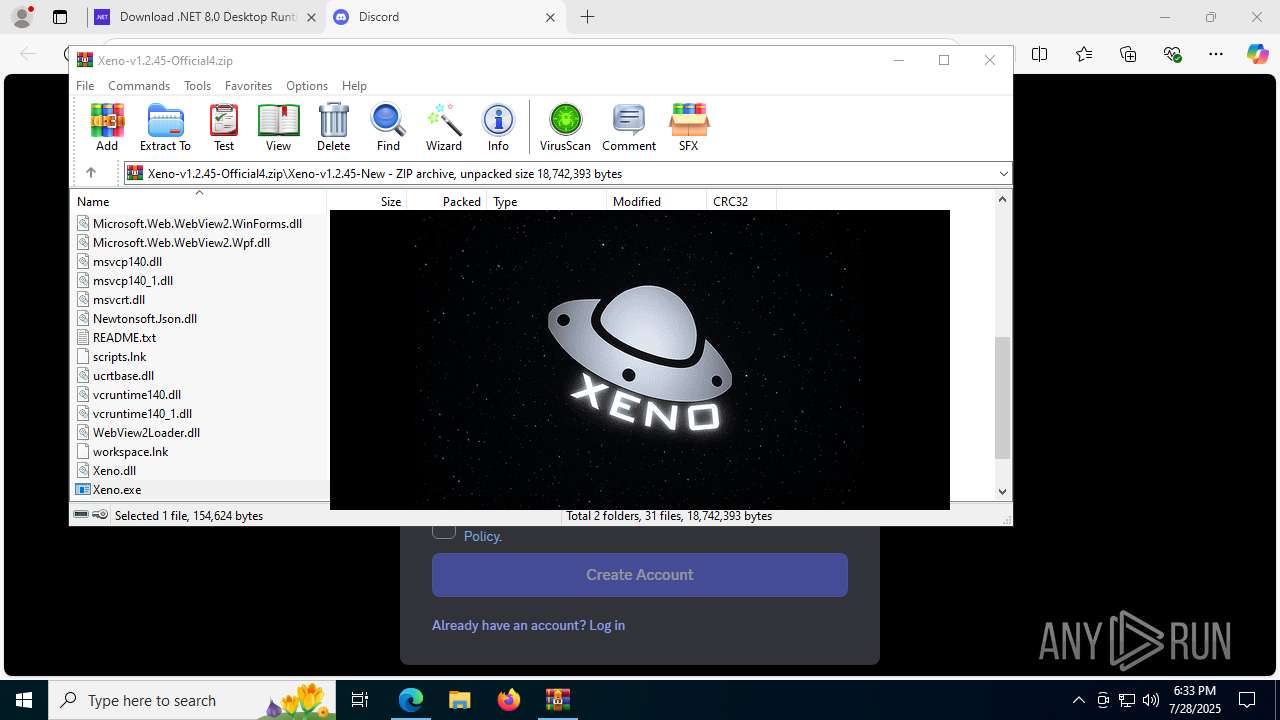This screenshot has width=1280, height=720.
Task: Click Create Account on Discord page
Action: [640, 575]
